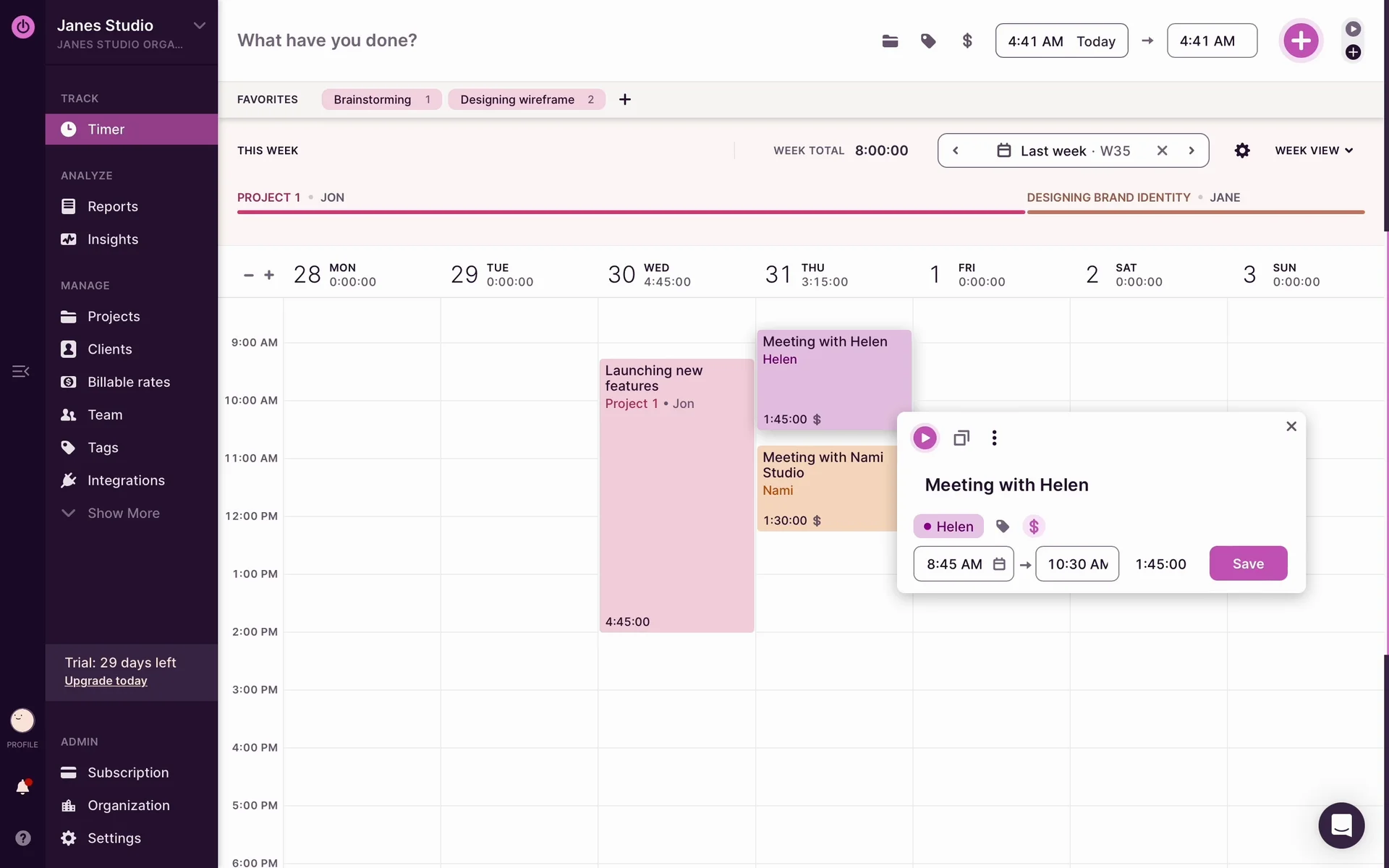Open Reports in the sidebar
This screenshot has height=868, width=1389.
point(112,206)
